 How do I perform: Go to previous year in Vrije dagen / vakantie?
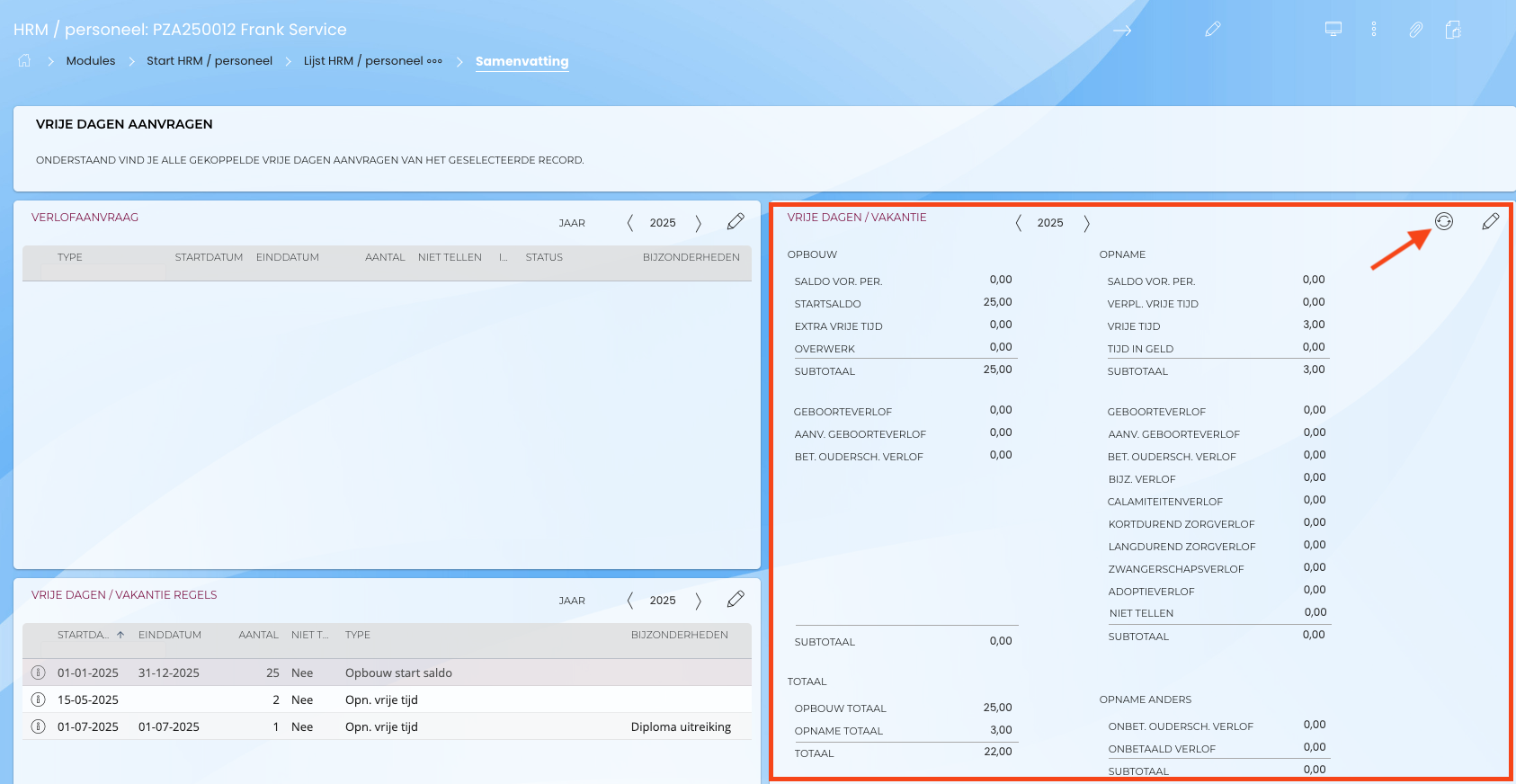pyautogui.click(x=1019, y=223)
